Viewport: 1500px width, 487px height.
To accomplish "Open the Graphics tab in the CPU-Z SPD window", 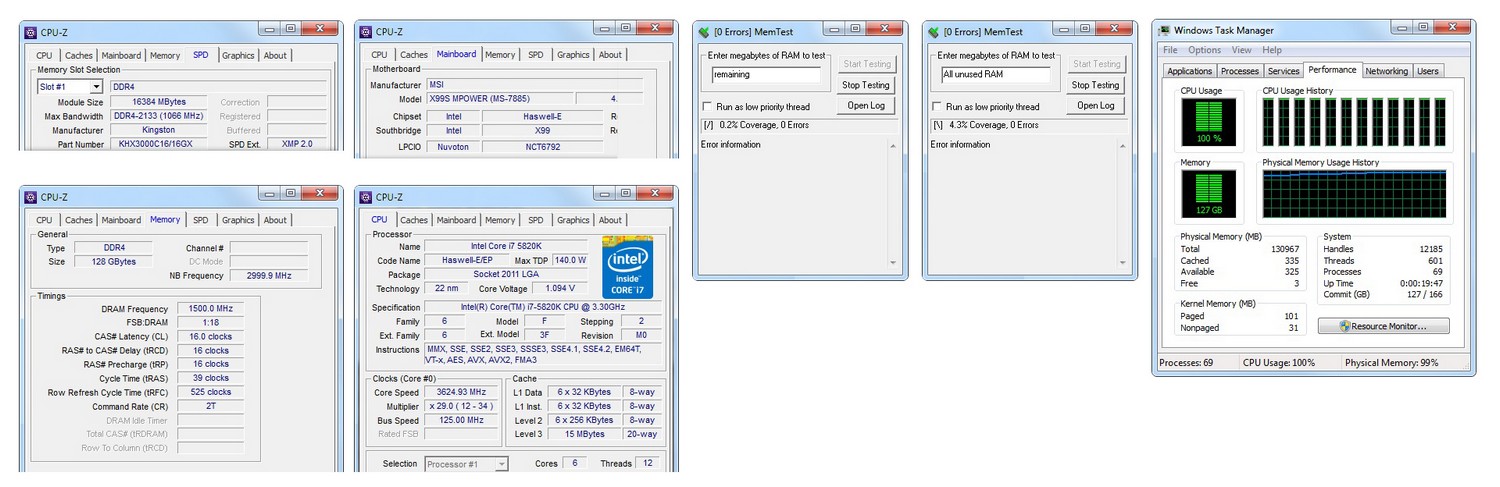I will pyautogui.click(x=238, y=56).
